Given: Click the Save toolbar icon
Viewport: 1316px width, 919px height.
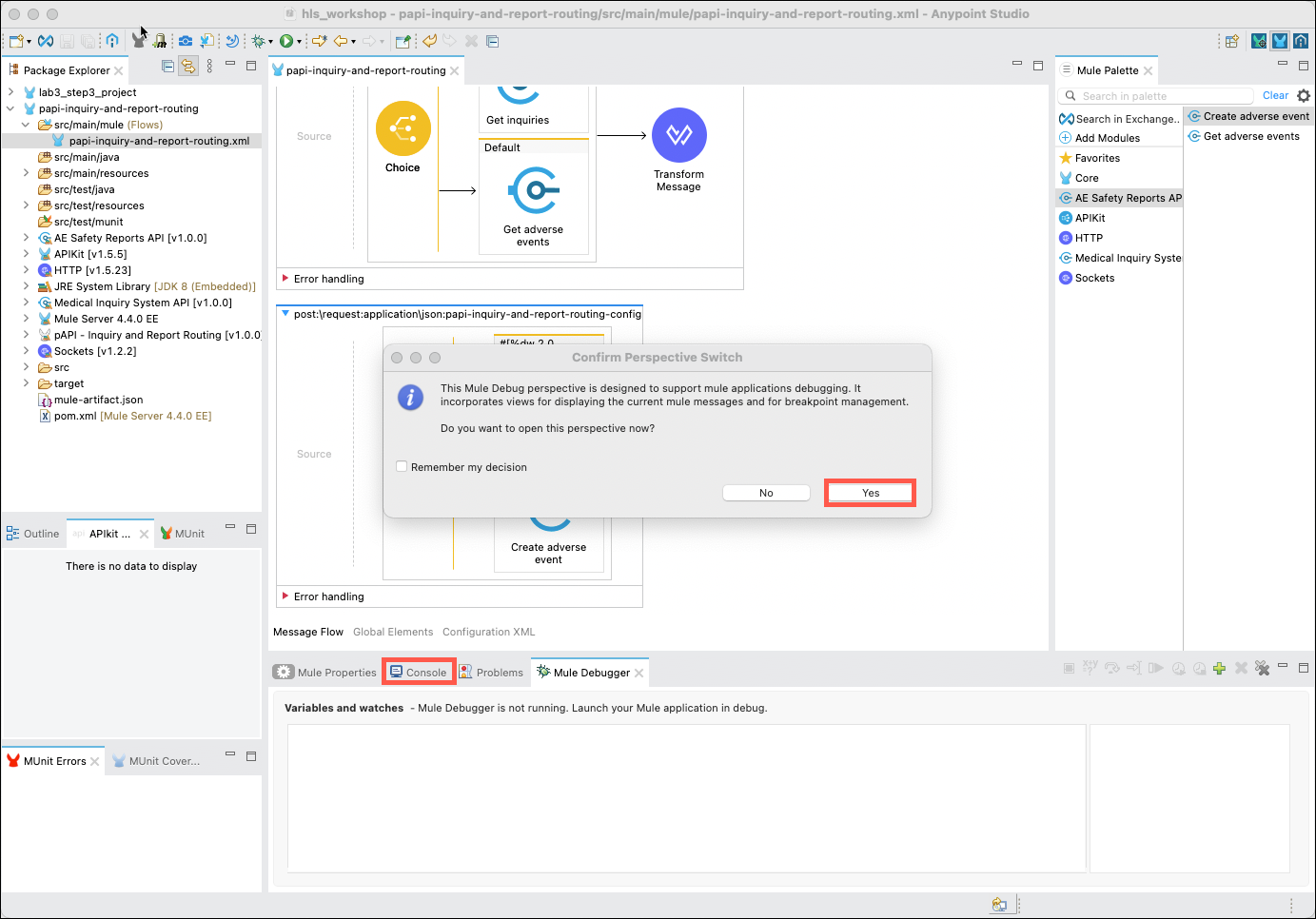Looking at the screenshot, I should point(67,41).
